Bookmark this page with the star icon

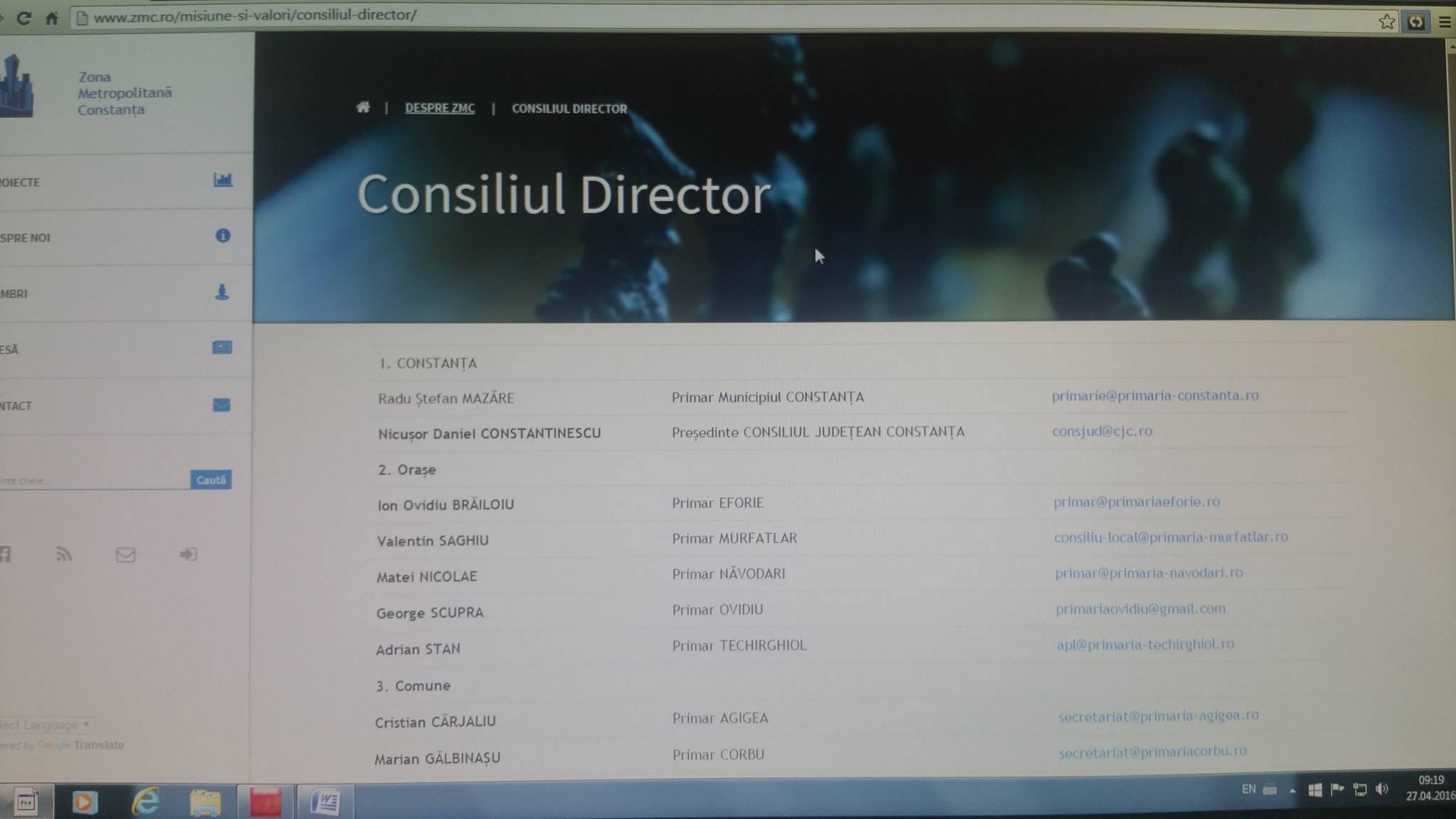click(x=1386, y=21)
